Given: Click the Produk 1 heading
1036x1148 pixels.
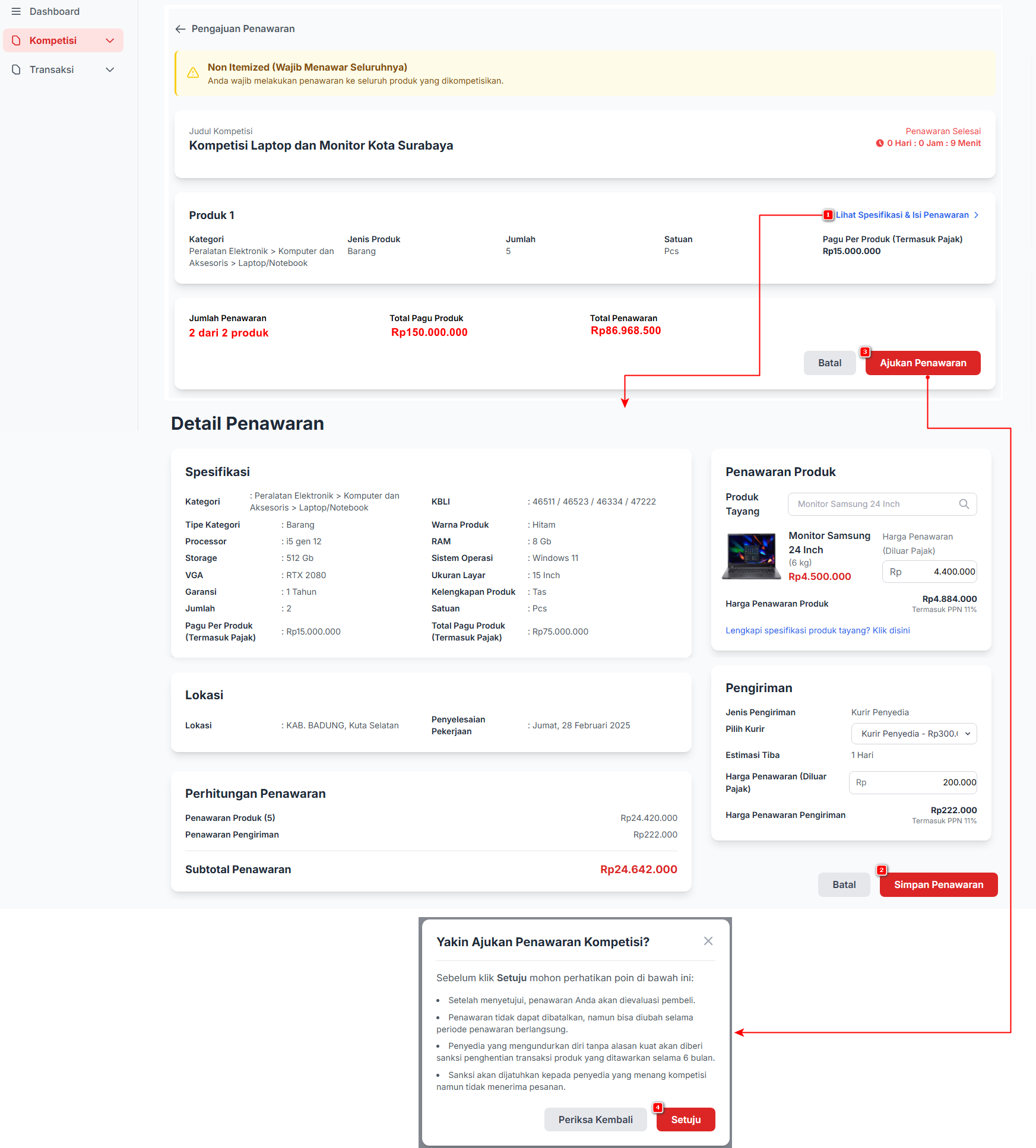Looking at the screenshot, I should [x=211, y=215].
